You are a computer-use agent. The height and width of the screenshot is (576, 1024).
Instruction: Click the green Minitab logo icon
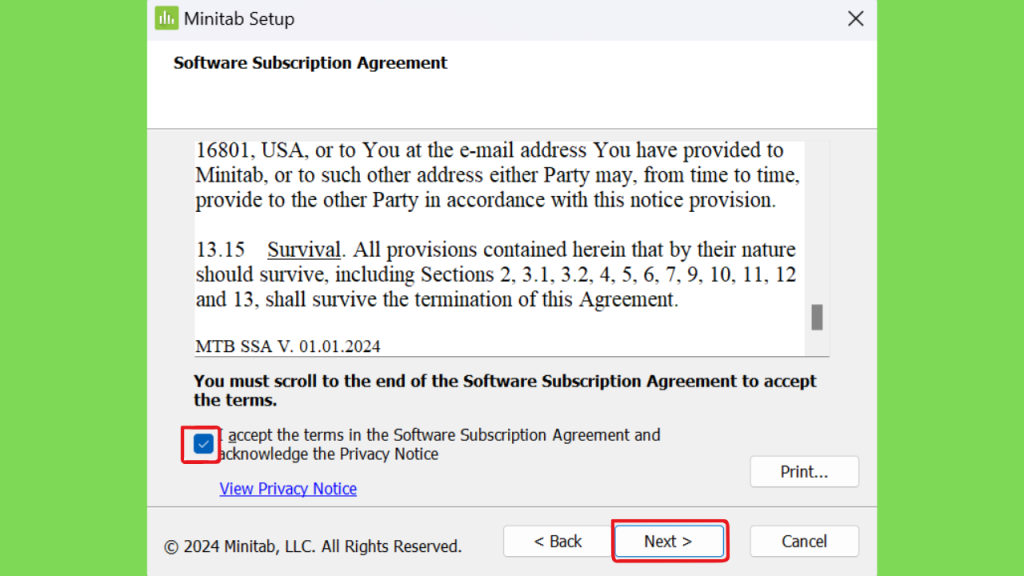click(x=167, y=18)
